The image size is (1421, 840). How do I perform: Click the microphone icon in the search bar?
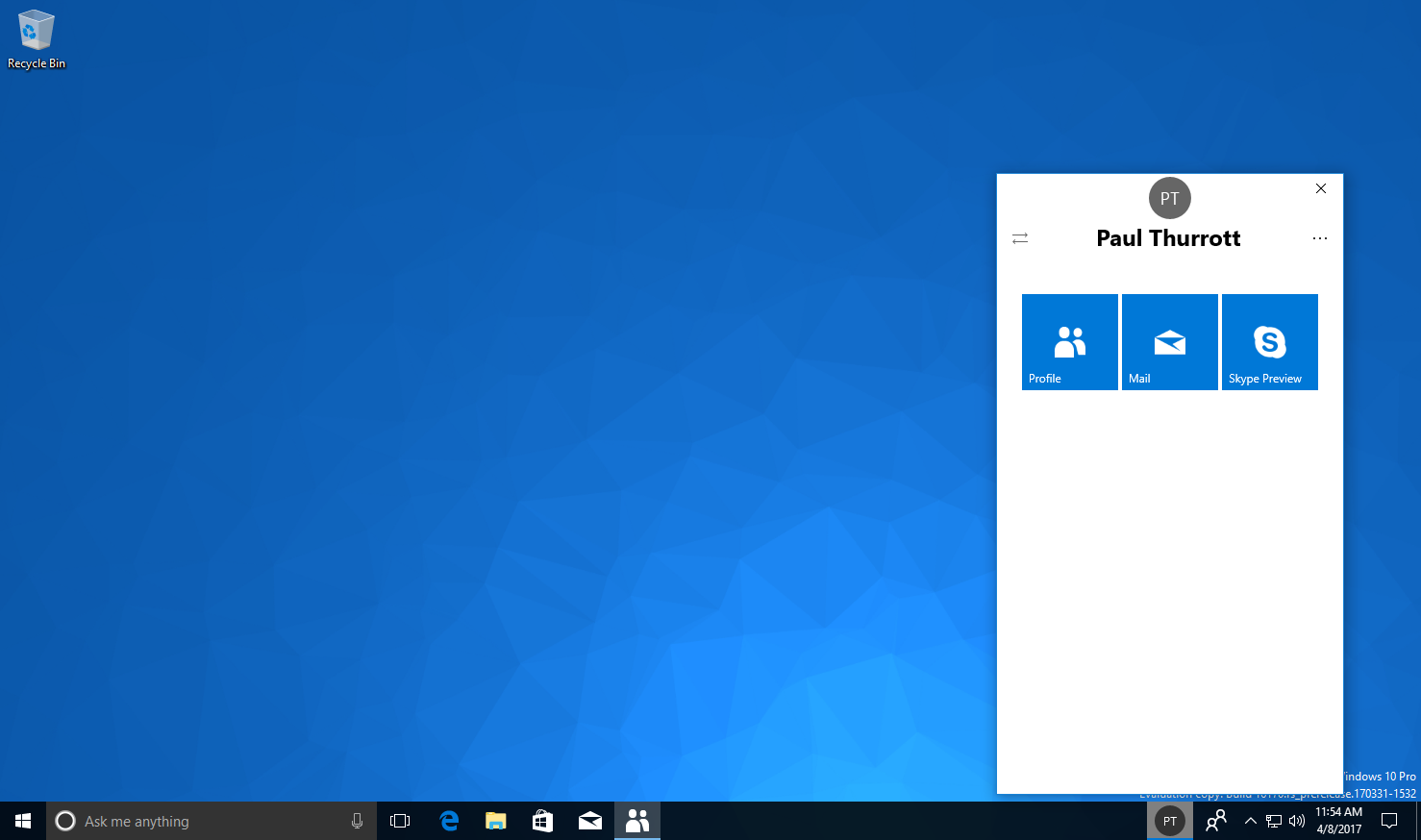pos(357,821)
